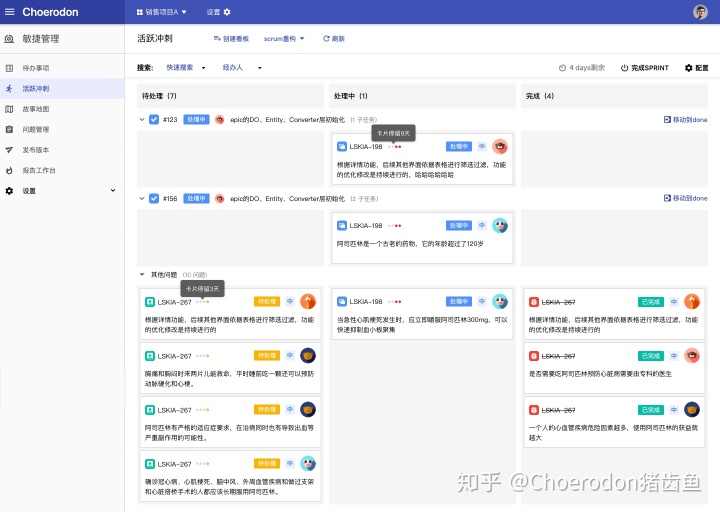This screenshot has height=512, width=720.
Task: Open the project switcher dropdown in top bar
Action: tap(161, 12)
